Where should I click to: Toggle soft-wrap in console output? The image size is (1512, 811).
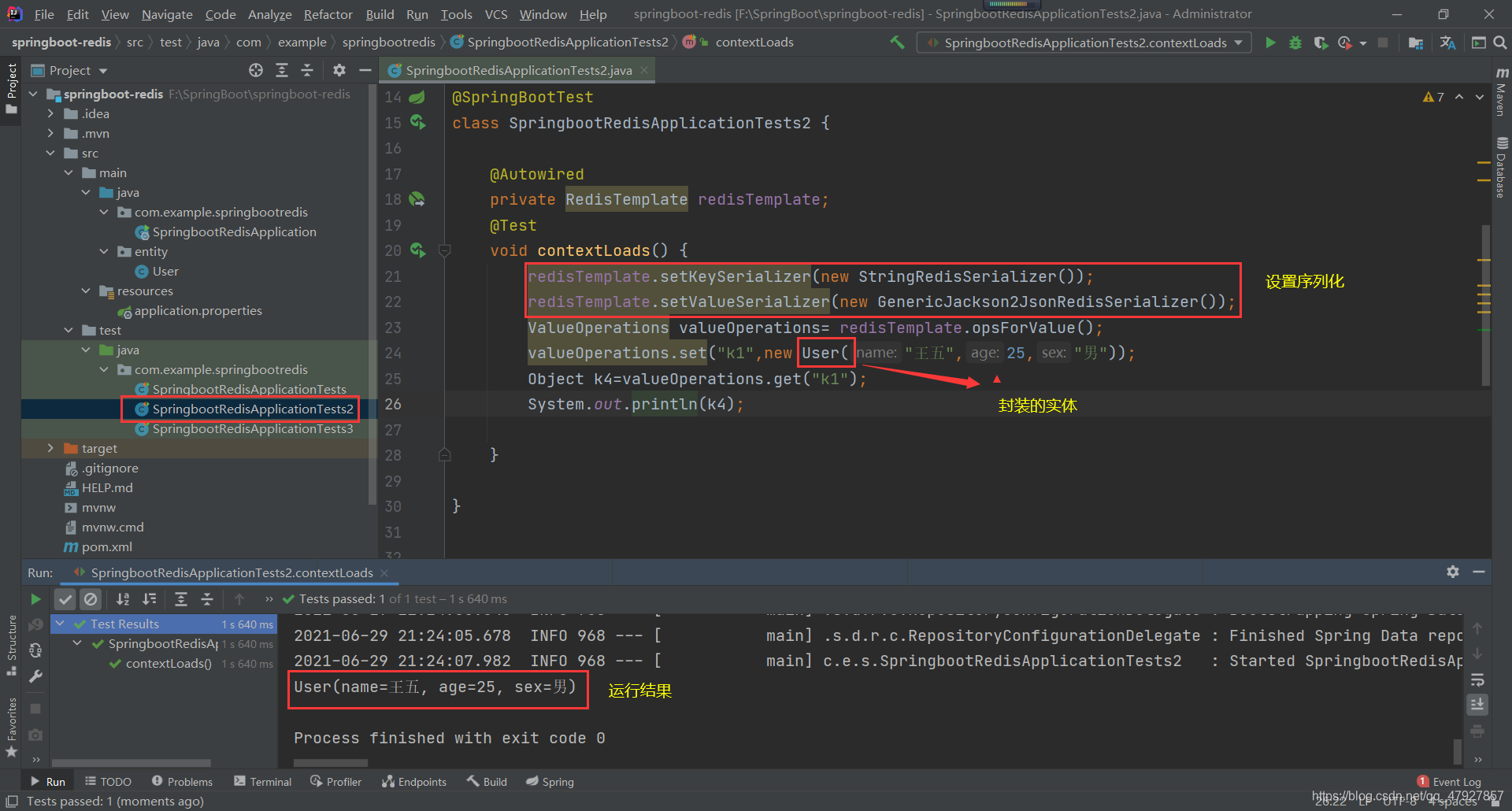pos(1477,680)
